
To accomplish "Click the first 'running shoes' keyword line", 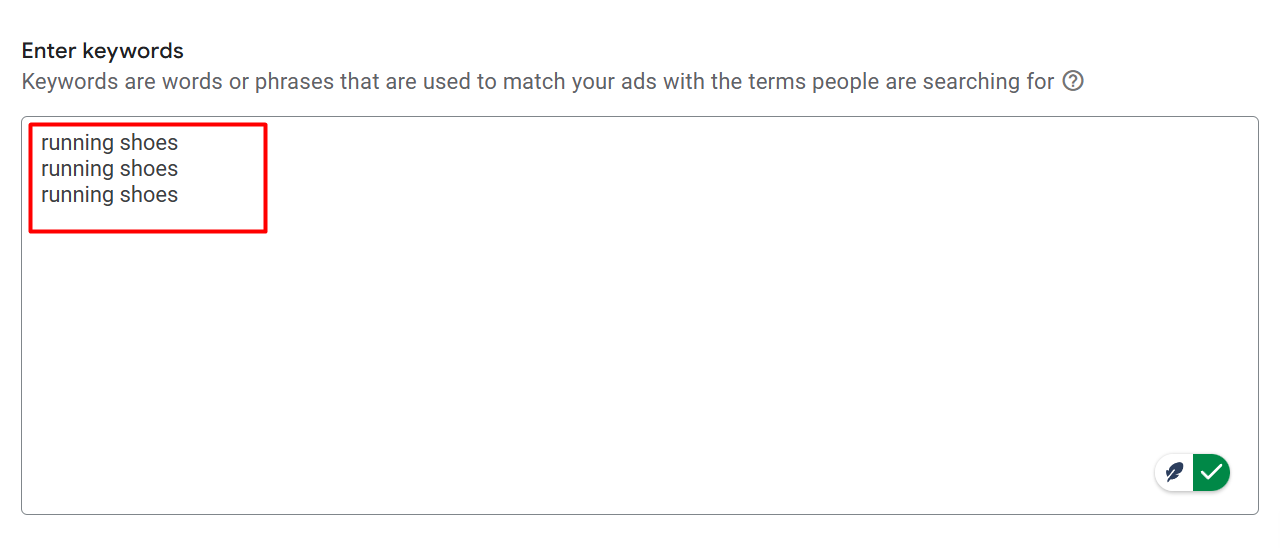I will pyautogui.click(x=109, y=143).
